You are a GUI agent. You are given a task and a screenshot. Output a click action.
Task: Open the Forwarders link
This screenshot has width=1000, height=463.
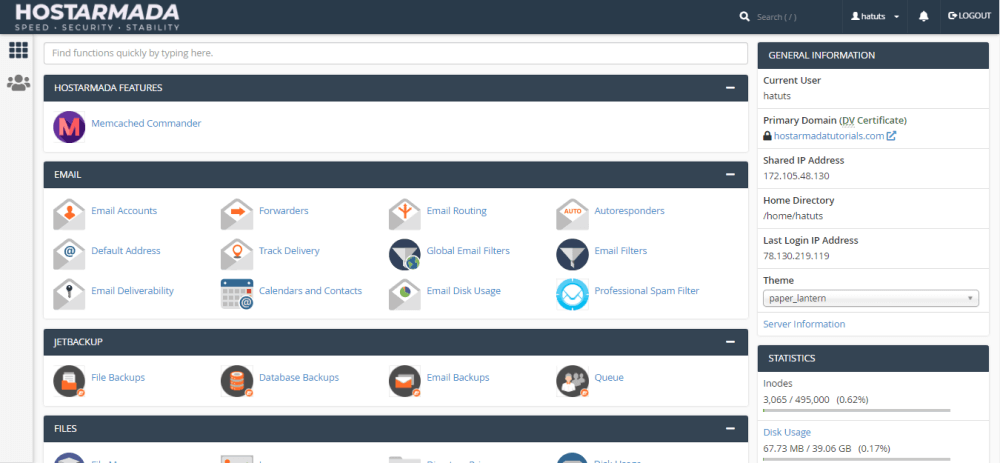pyautogui.click(x=284, y=210)
